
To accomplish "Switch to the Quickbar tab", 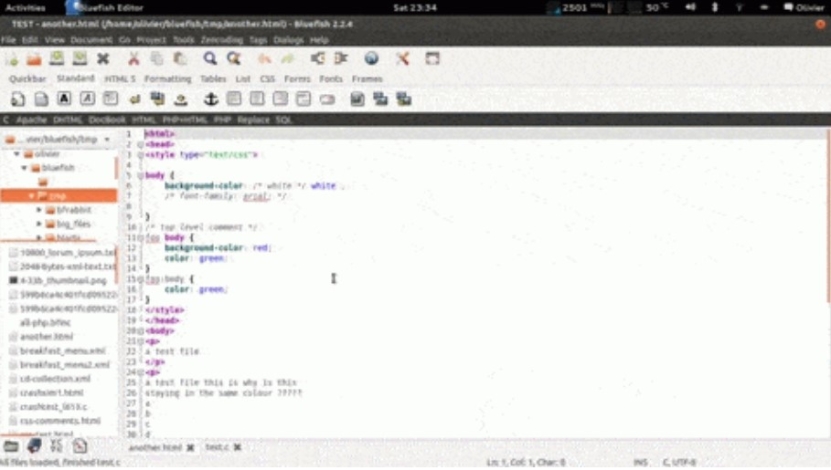I will tap(28, 79).
